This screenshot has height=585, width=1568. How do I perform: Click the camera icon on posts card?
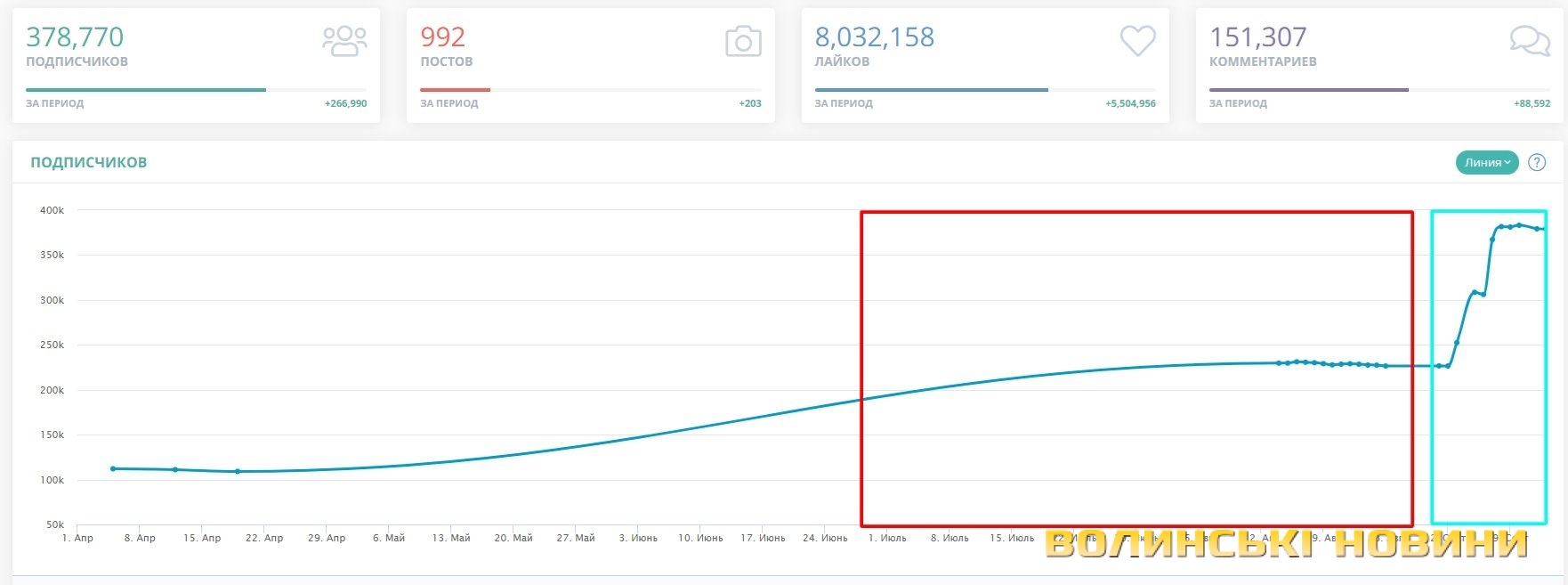tap(743, 41)
